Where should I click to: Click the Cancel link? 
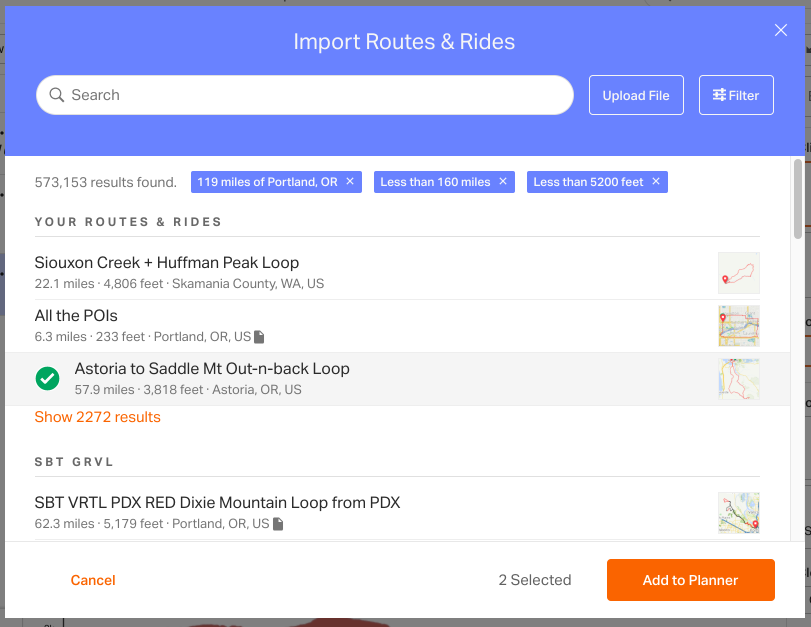pyautogui.click(x=93, y=580)
